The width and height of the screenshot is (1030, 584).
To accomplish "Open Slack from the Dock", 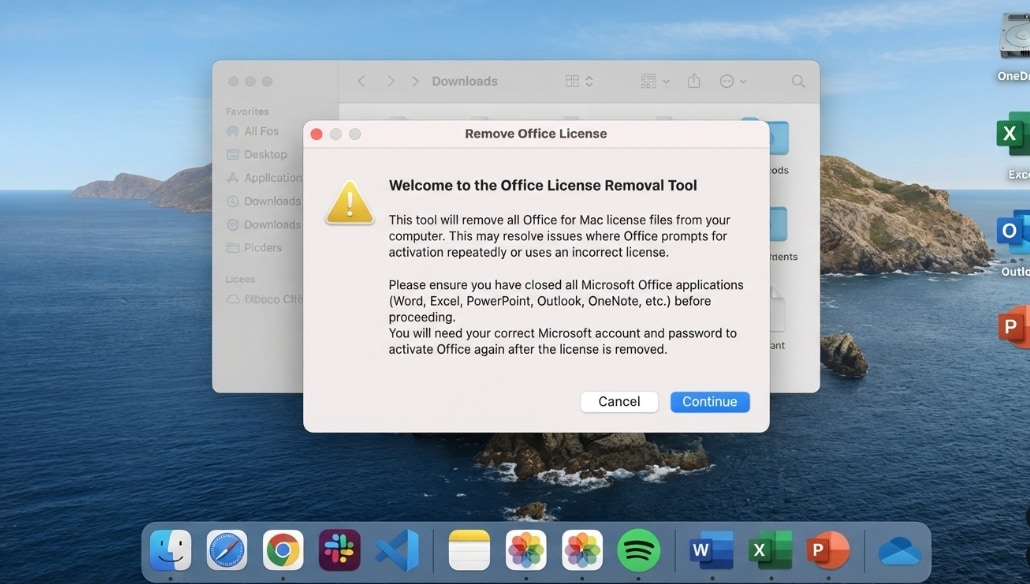I will (340, 550).
